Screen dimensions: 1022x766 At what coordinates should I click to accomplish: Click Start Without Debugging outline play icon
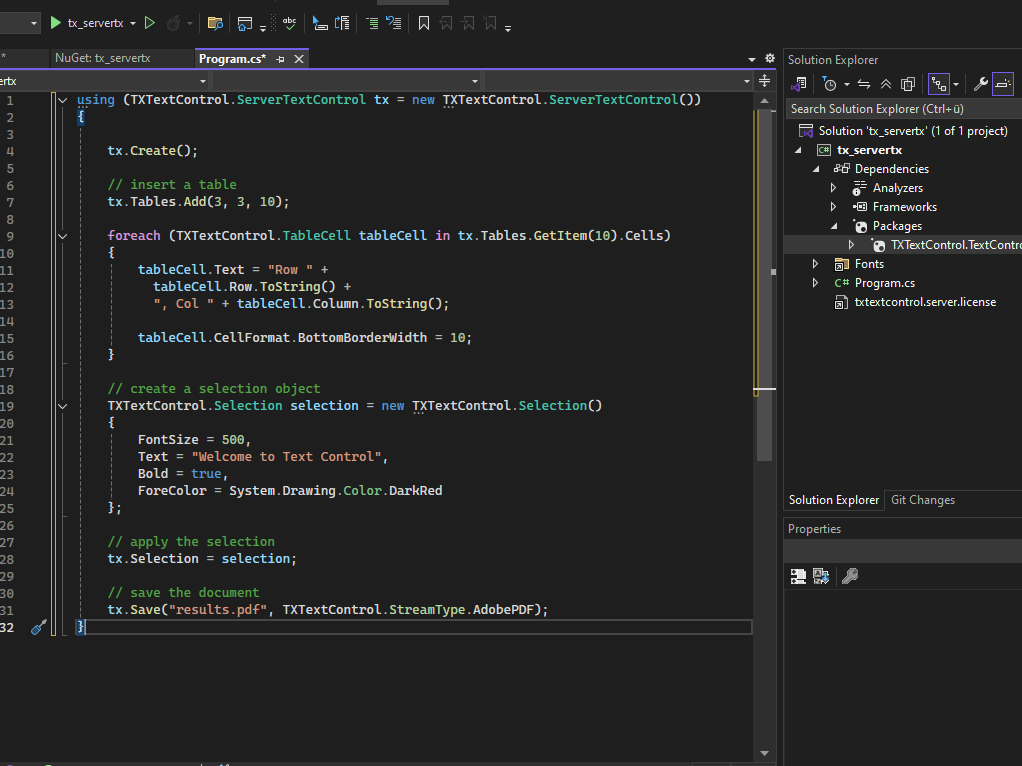pos(150,23)
